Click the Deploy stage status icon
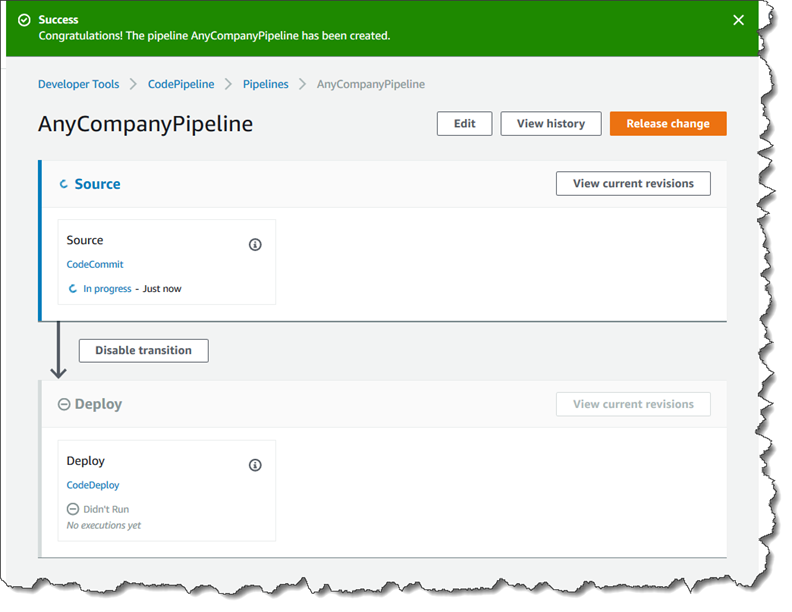Screen dimensions: 792x612 coord(64,405)
